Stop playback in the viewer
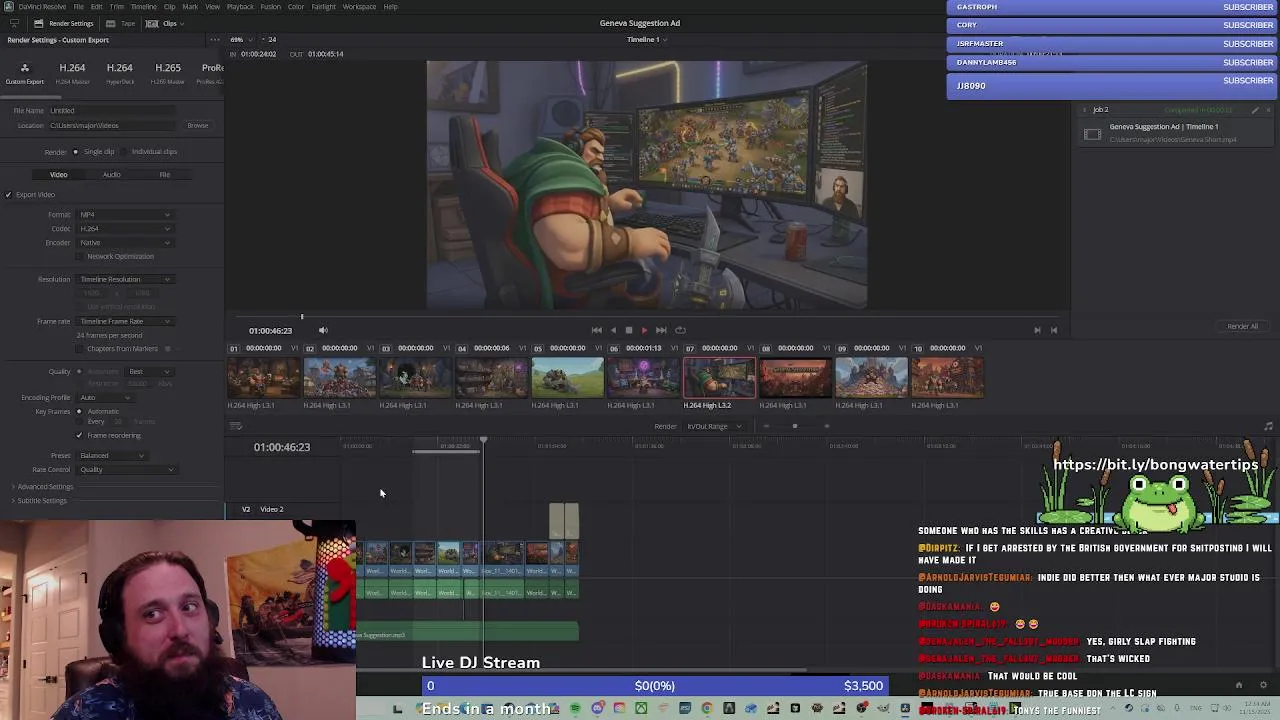 pos(629,330)
